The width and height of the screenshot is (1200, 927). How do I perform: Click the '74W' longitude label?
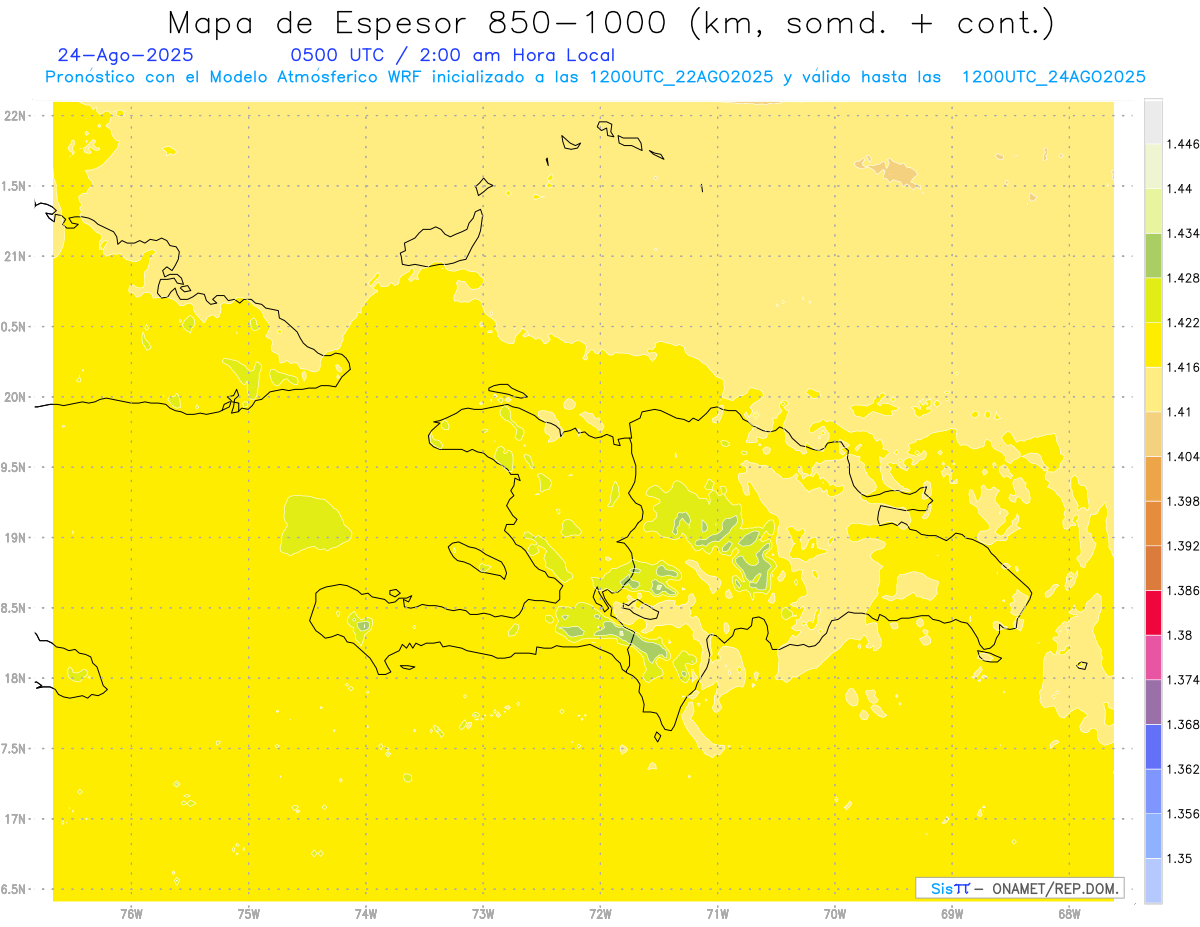click(x=366, y=914)
